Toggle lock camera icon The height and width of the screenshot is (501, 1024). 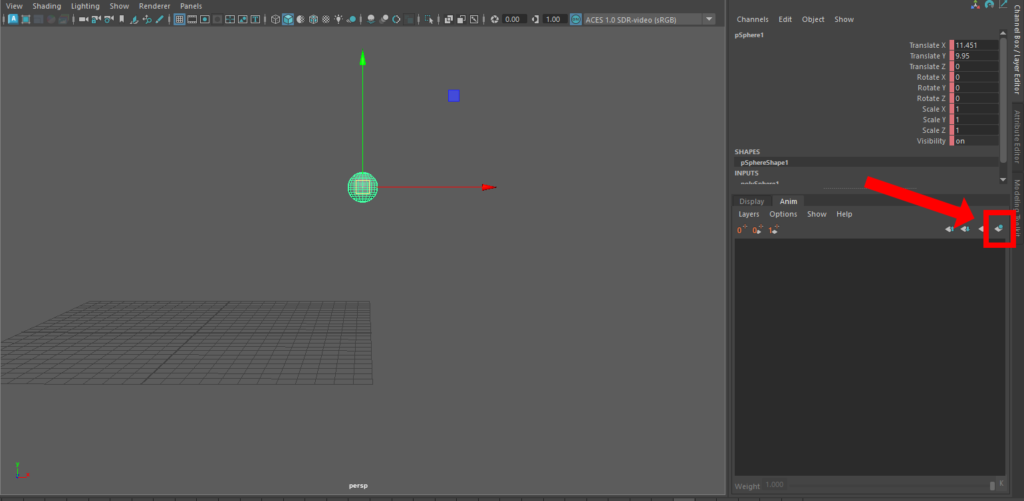click(96, 20)
